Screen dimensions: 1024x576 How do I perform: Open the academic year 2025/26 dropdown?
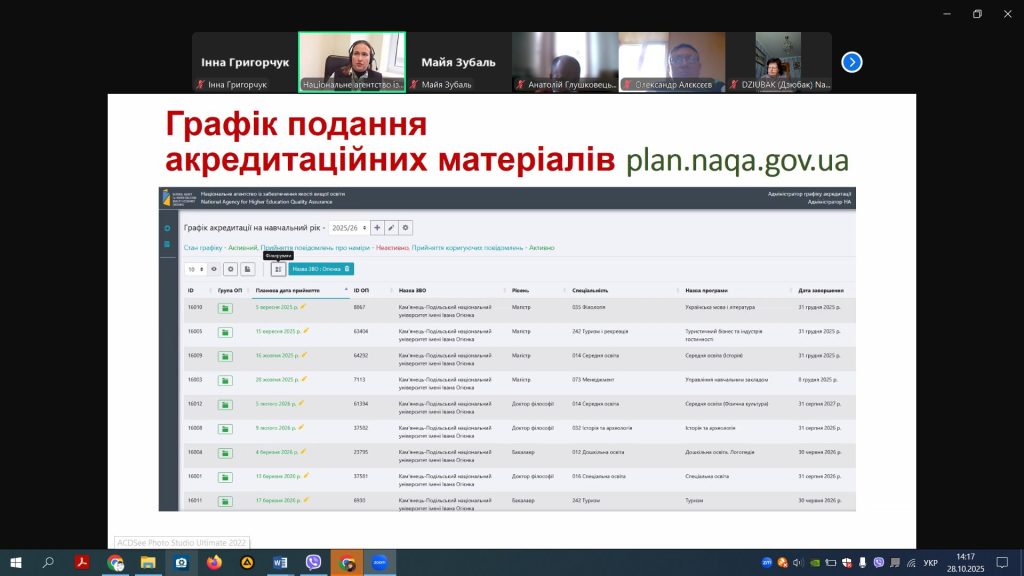coord(349,228)
